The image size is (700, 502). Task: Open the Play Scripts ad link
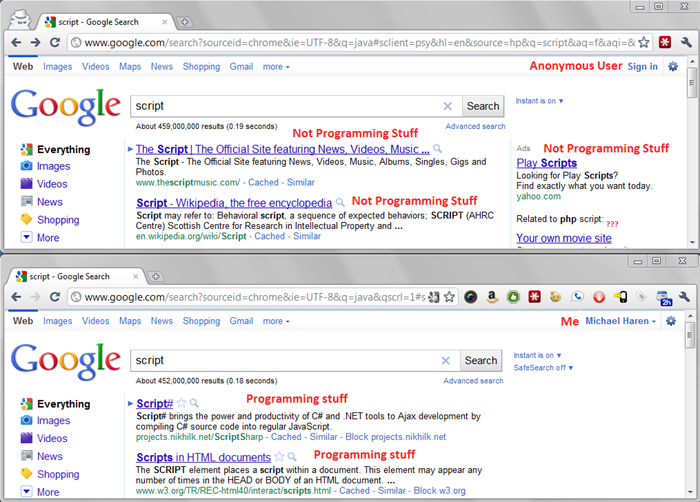[546, 163]
